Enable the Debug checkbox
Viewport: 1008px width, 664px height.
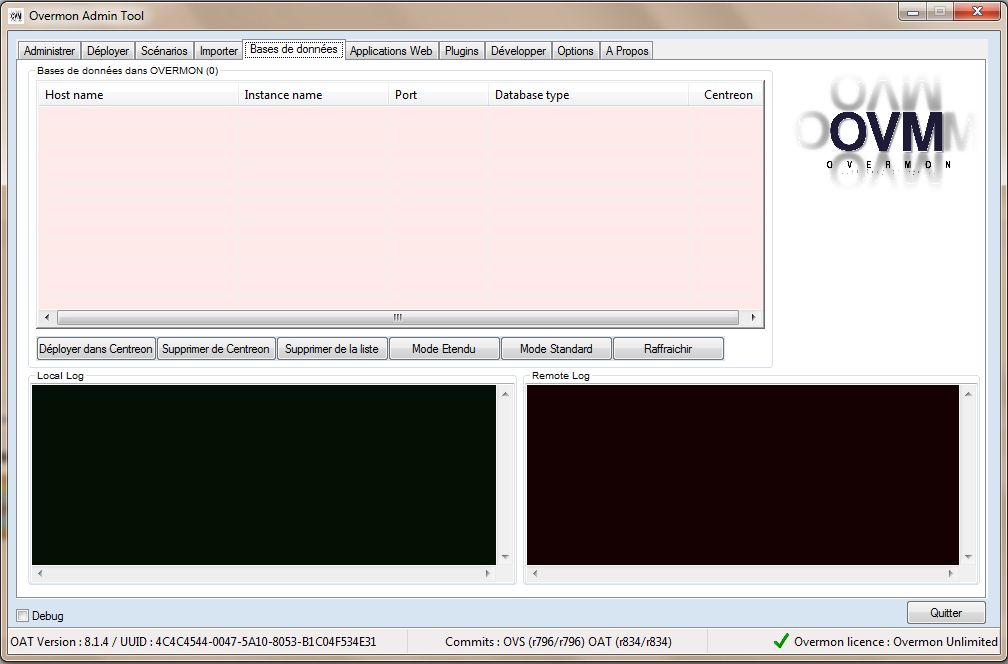[x=22, y=616]
